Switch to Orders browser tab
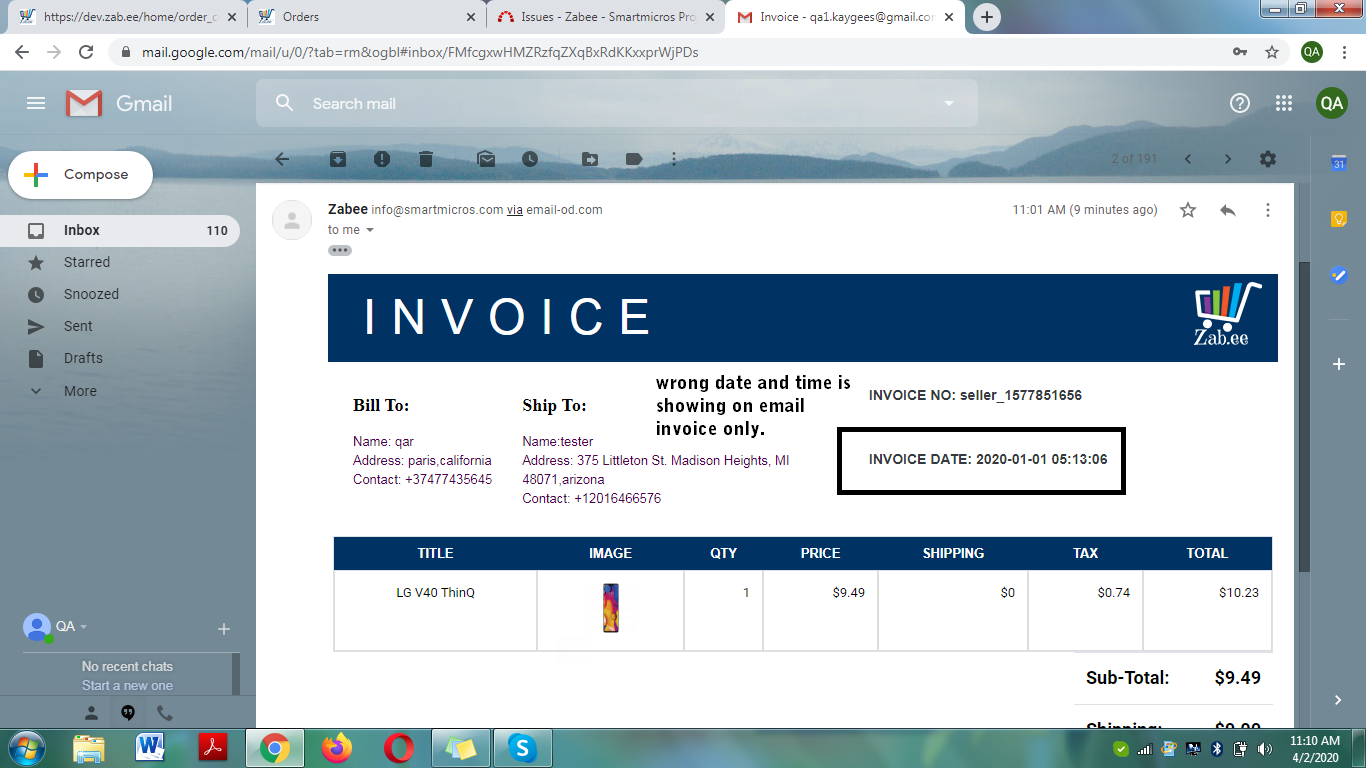The width and height of the screenshot is (1366, 768). [366, 17]
